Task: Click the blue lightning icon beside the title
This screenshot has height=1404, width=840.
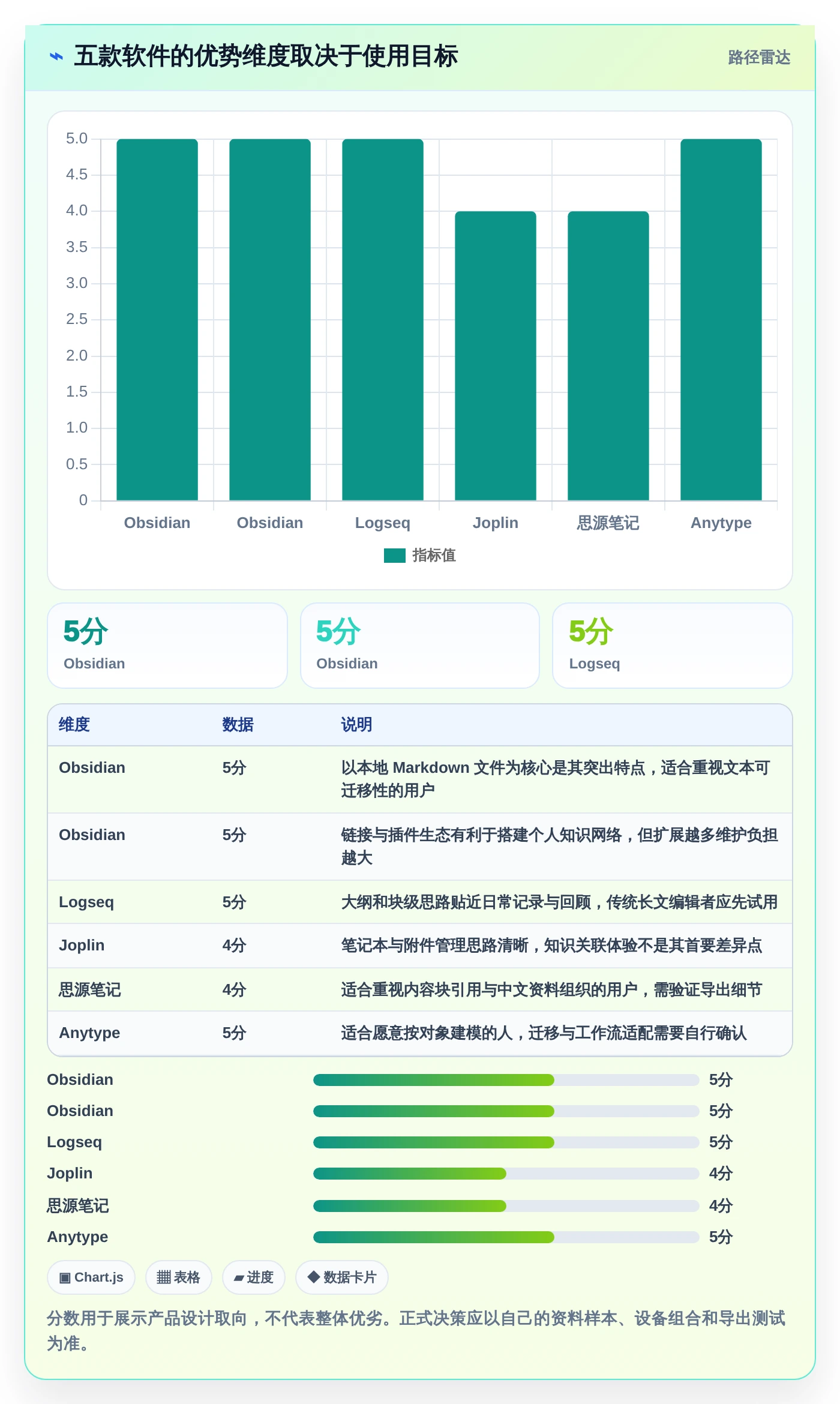Action: tap(56, 57)
